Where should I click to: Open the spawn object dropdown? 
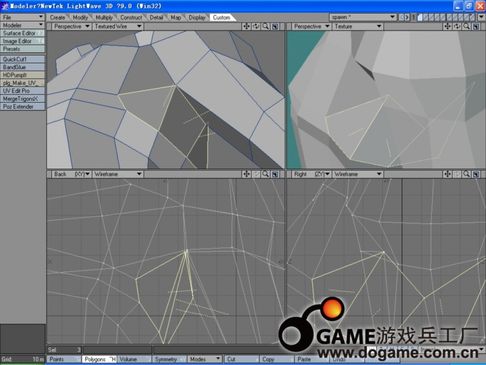click(363, 17)
